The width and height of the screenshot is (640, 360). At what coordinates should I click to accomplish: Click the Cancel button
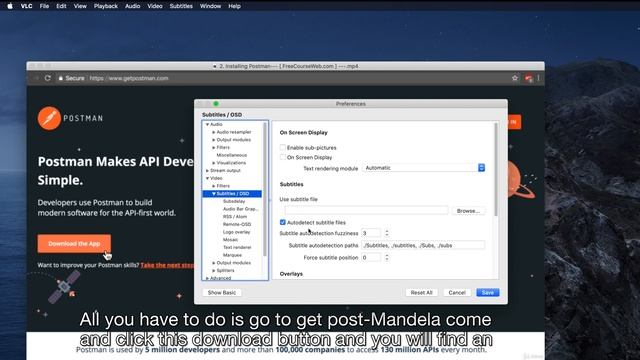click(457, 293)
